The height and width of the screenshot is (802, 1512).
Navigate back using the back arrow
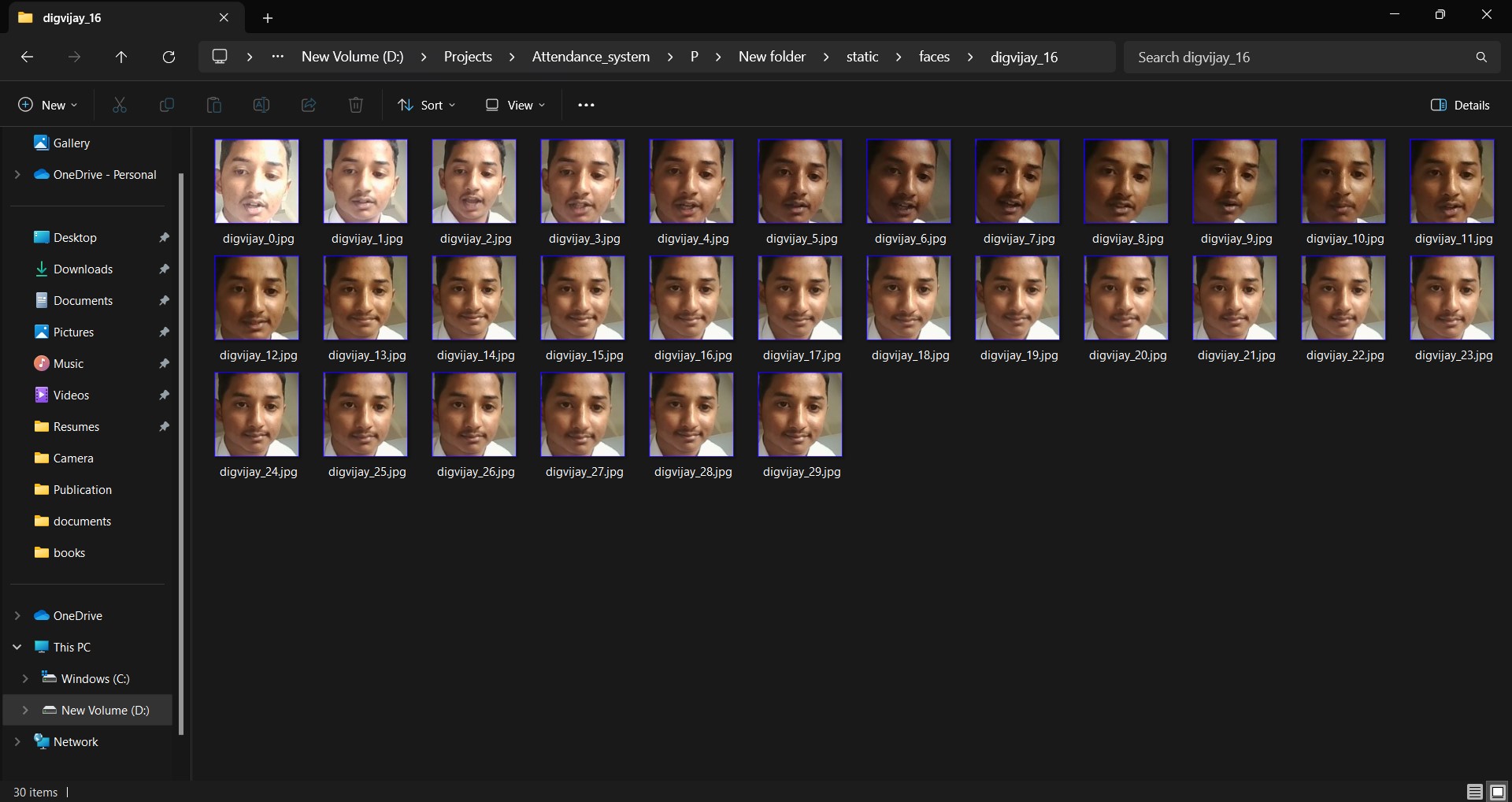[x=27, y=57]
